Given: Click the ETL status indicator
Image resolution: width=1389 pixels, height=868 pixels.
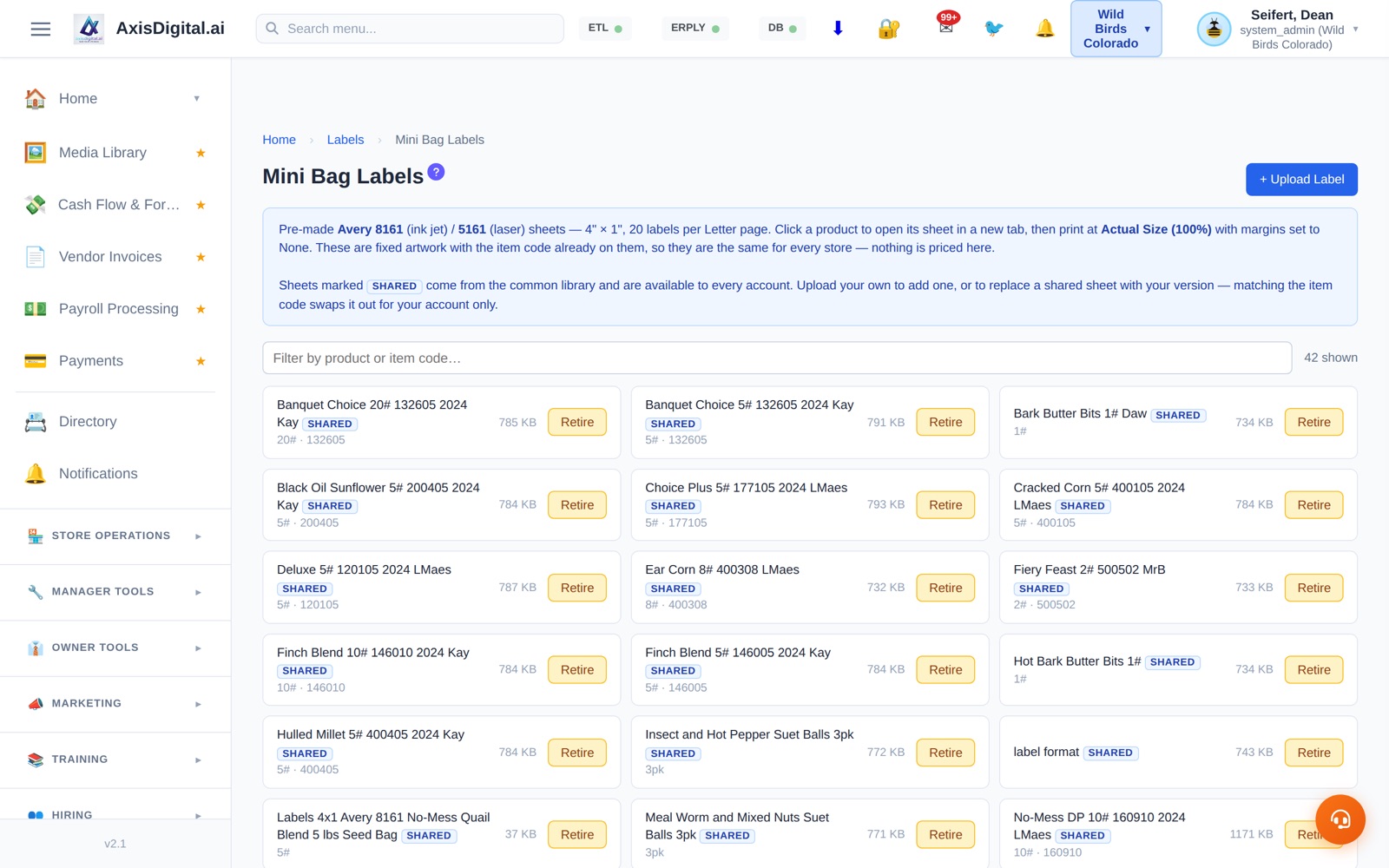Looking at the screenshot, I should click(x=605, y=29).
